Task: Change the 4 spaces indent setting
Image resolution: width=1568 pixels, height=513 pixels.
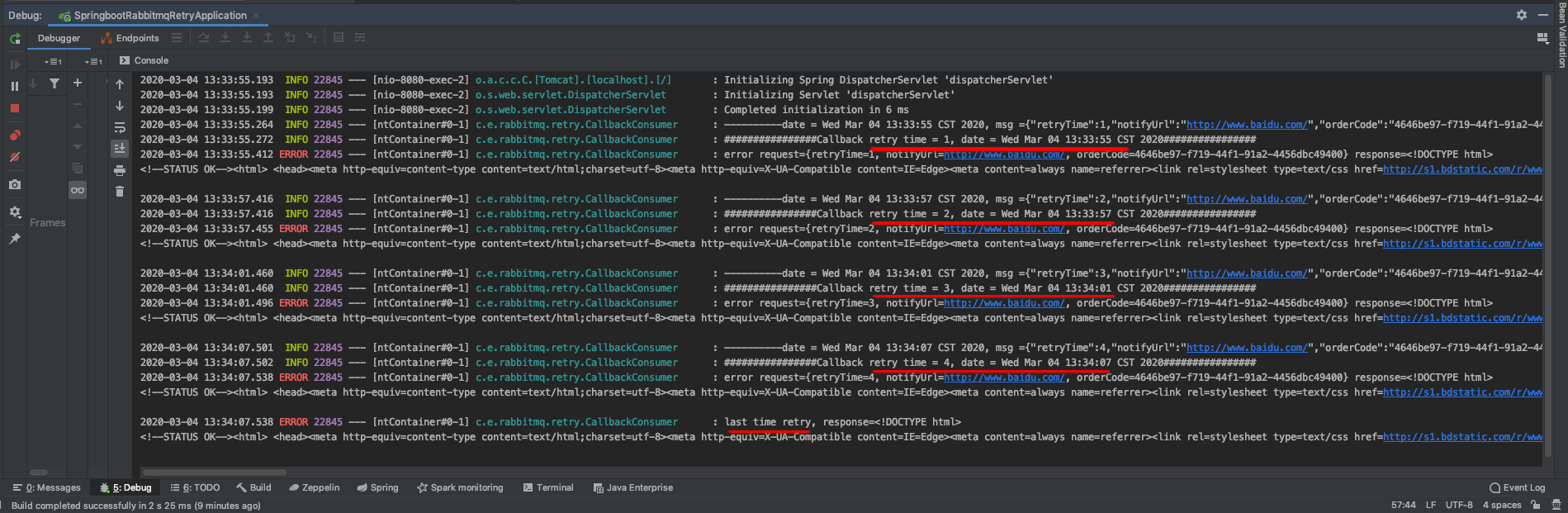Action: coord(1502,505)
